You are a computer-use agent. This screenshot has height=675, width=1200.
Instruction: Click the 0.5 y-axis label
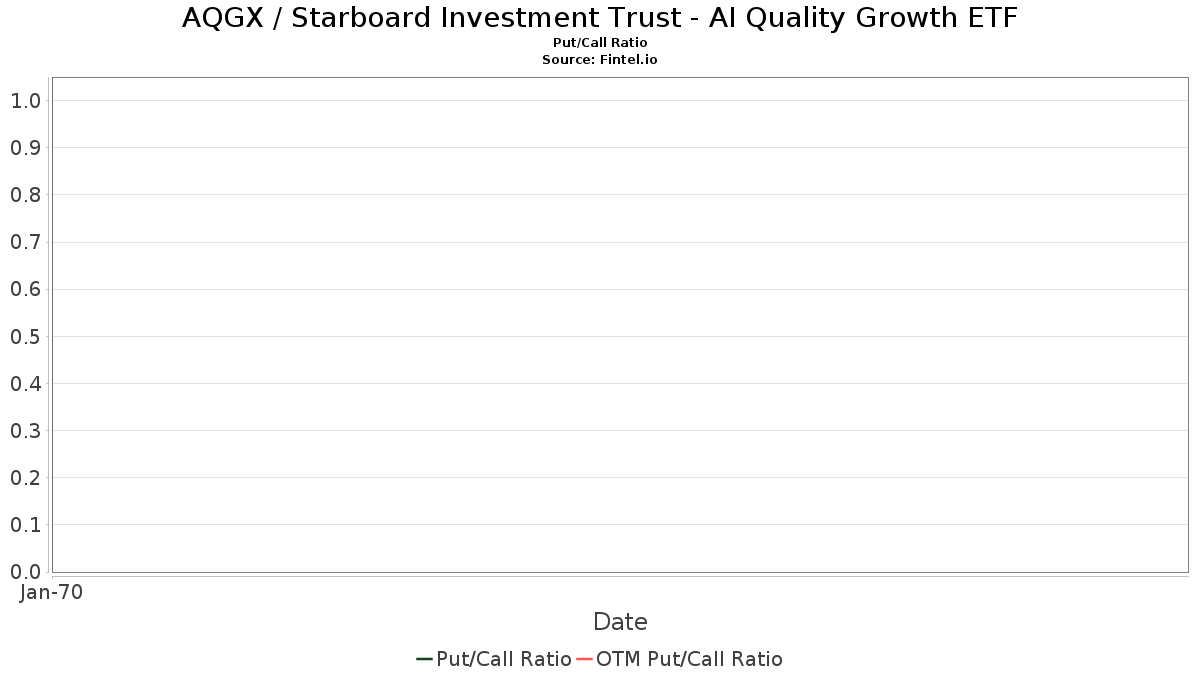click(x=25, y=336)
